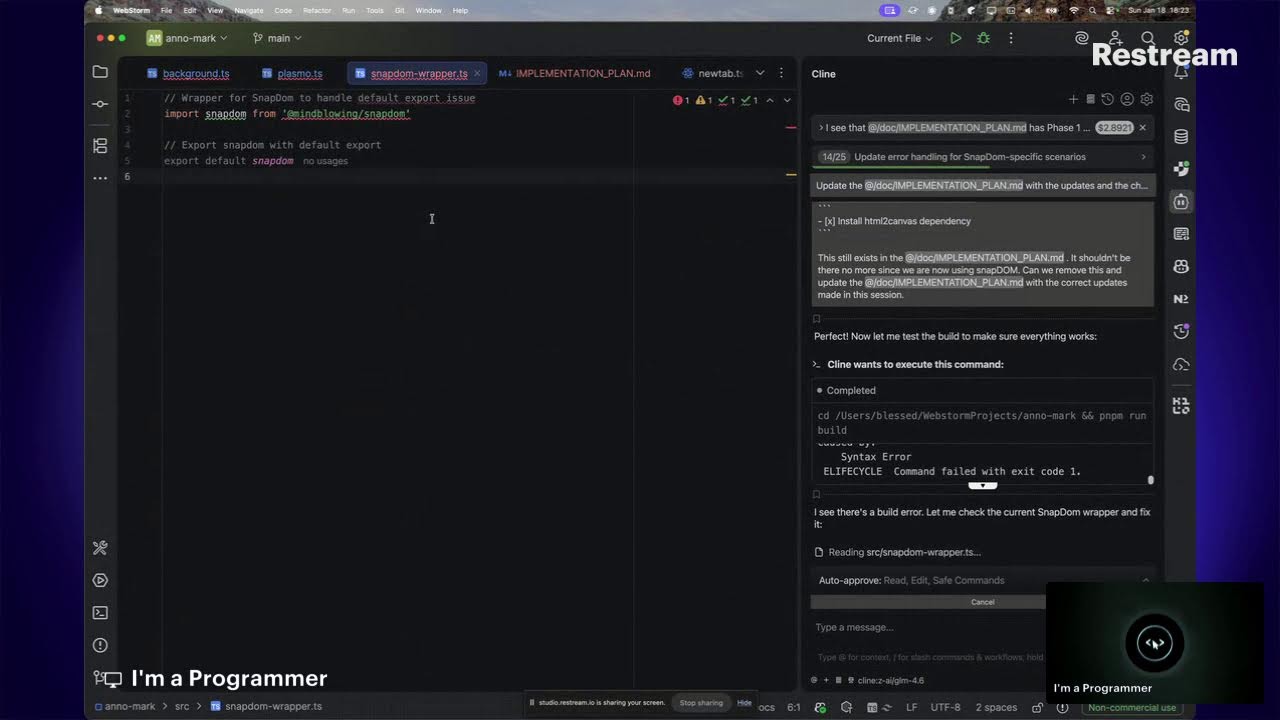Open the AI Assistant spiral icon in toolbar
Image resolution: width=1280 pixels, height=720 pixels.
pos(1082,38)
